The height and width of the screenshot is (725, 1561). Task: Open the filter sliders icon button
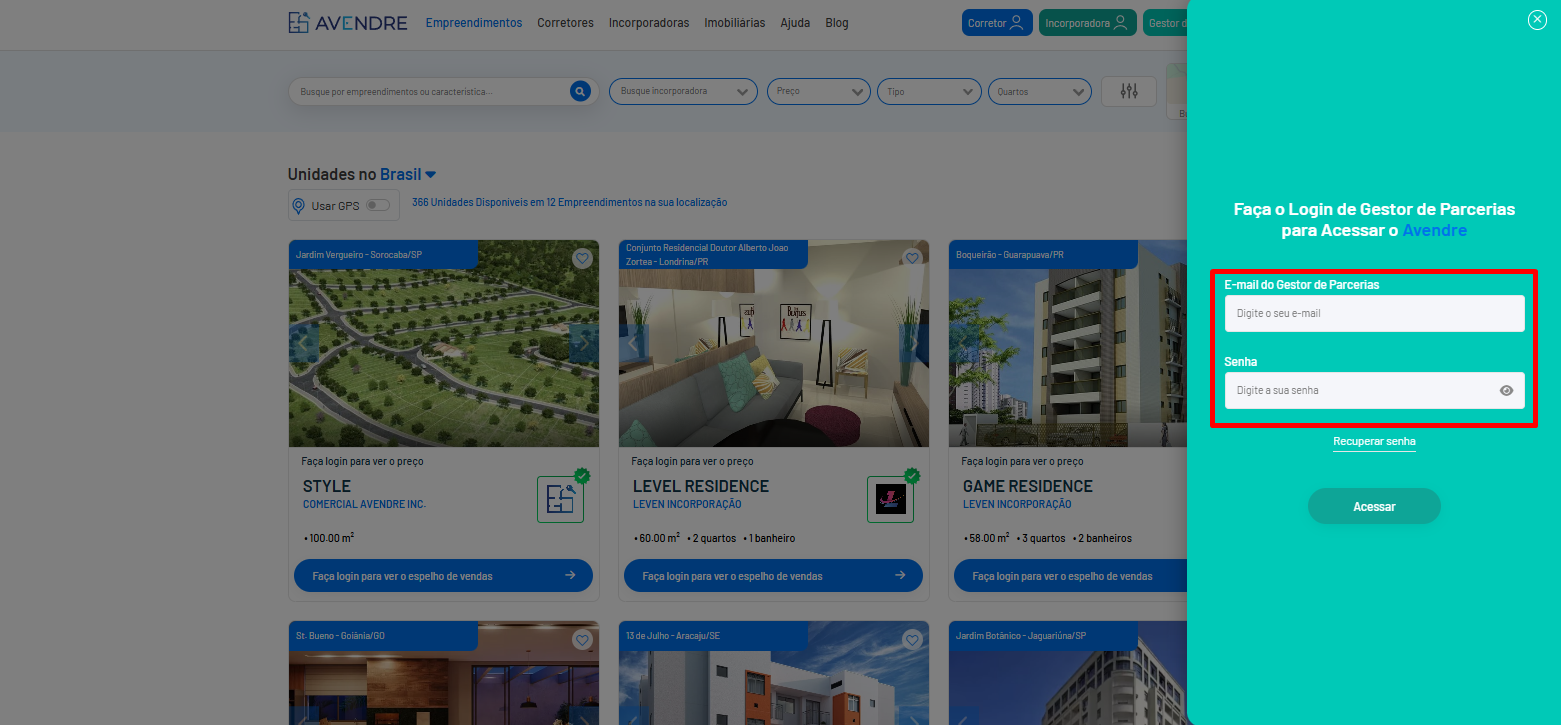[1129, 91]
